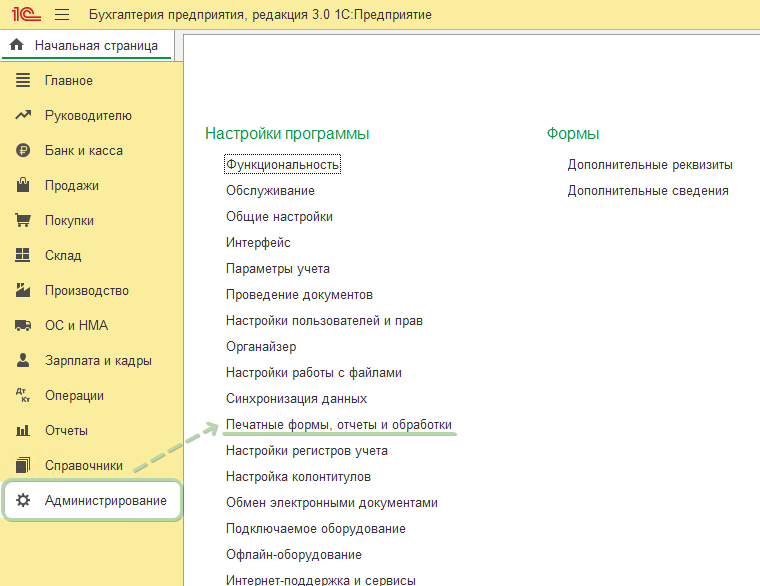Open Настройки регистров учета
760x586 pixels.
point(307,451)
